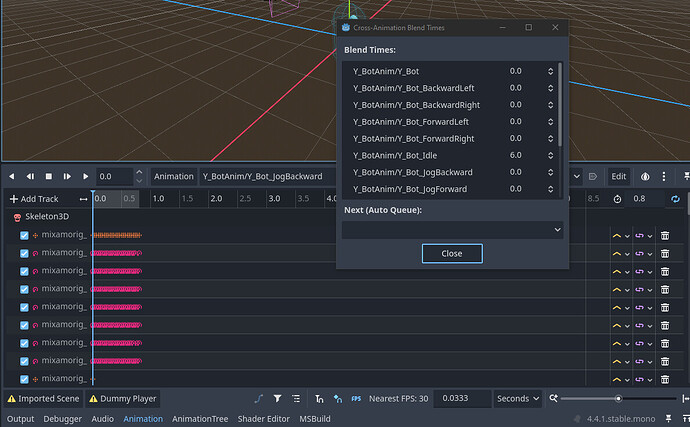Toggle bezier curve editor icon

259,399
